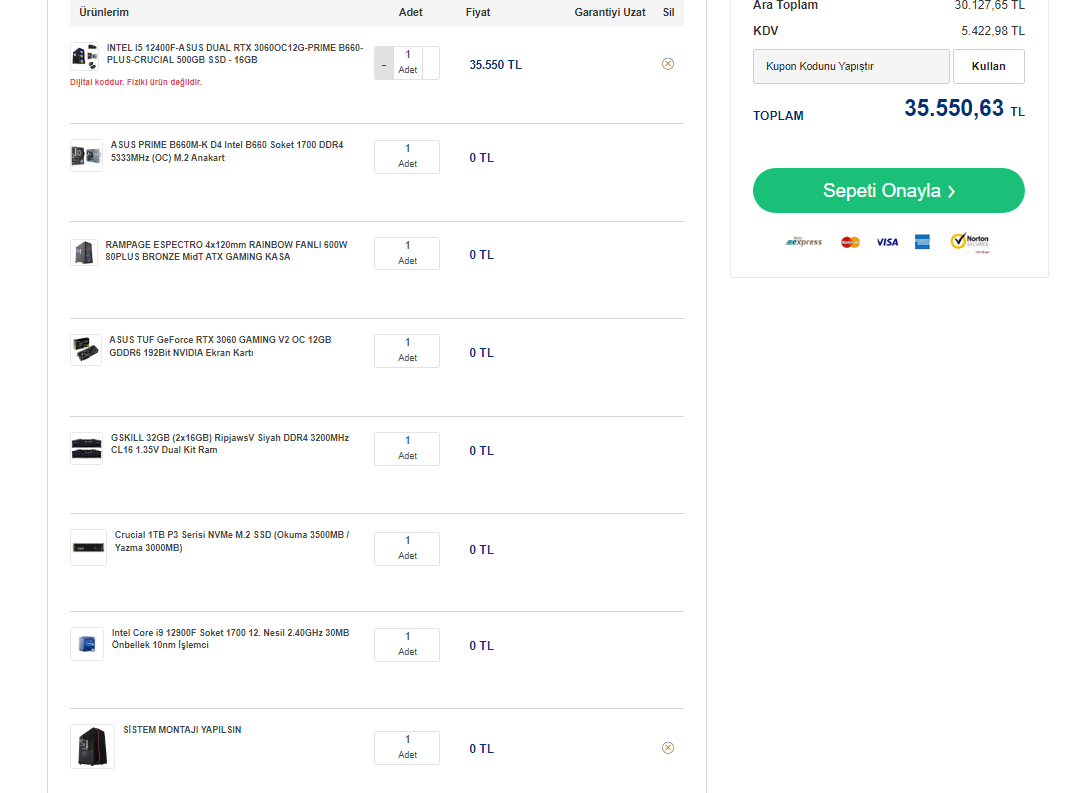Click the quantity field of INTEL I5 12400F bundle
The width and height of the screenshot is (1083, 793).
408,64
